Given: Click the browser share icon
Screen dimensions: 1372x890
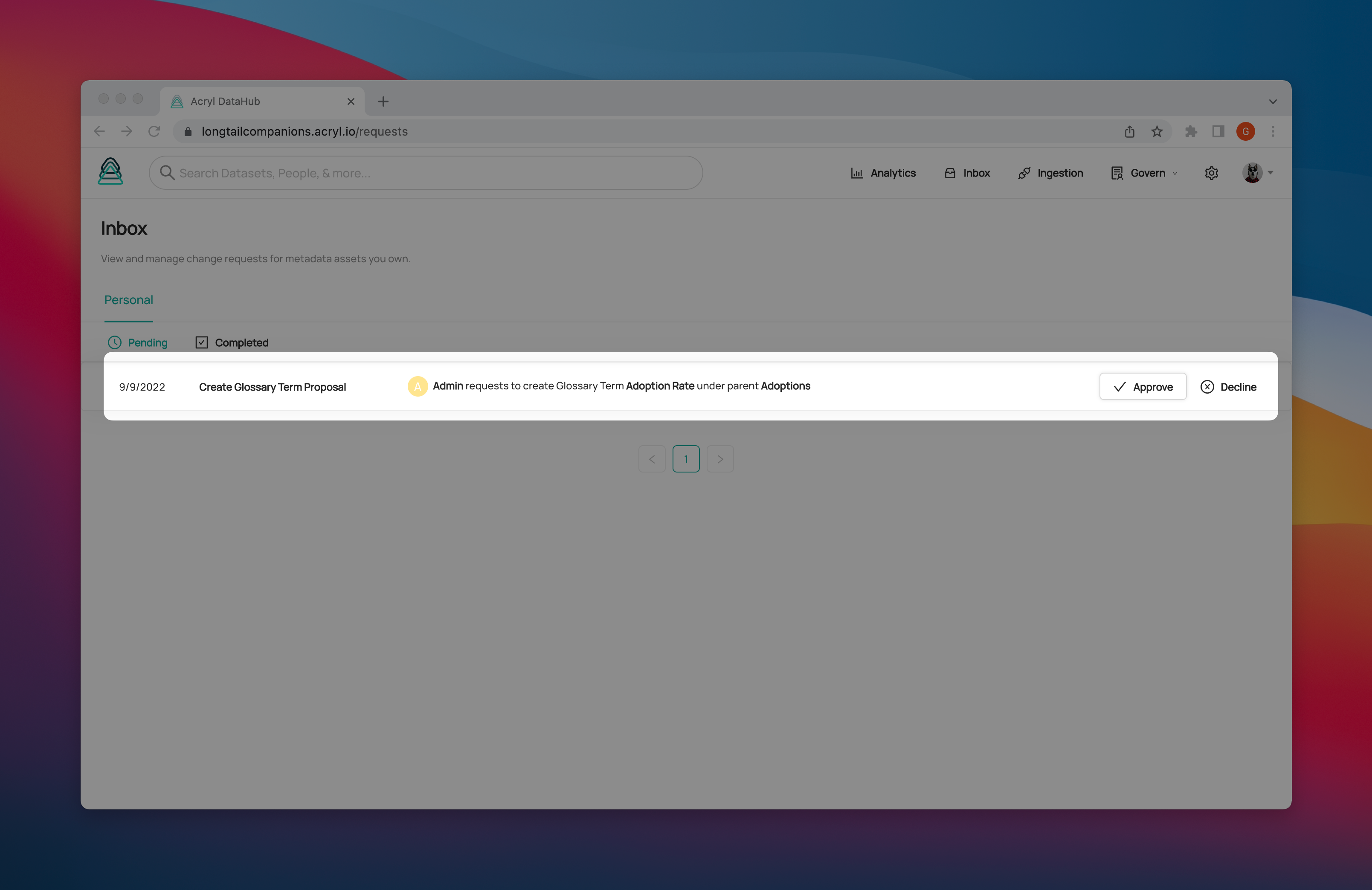Looking at the screenshot, I should pyautogui.click(x=1129, y=131).
